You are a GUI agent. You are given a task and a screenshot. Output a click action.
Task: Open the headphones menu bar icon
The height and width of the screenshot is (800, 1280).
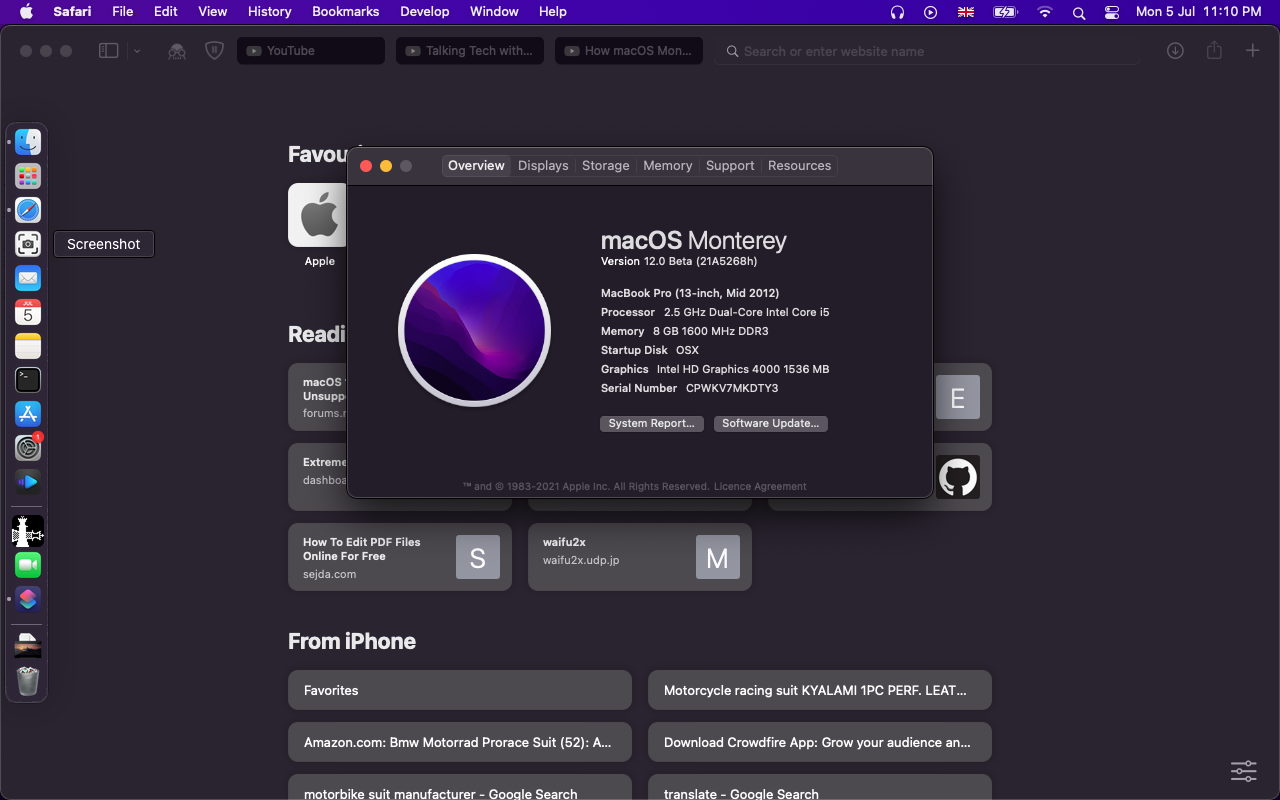point(897,12)
